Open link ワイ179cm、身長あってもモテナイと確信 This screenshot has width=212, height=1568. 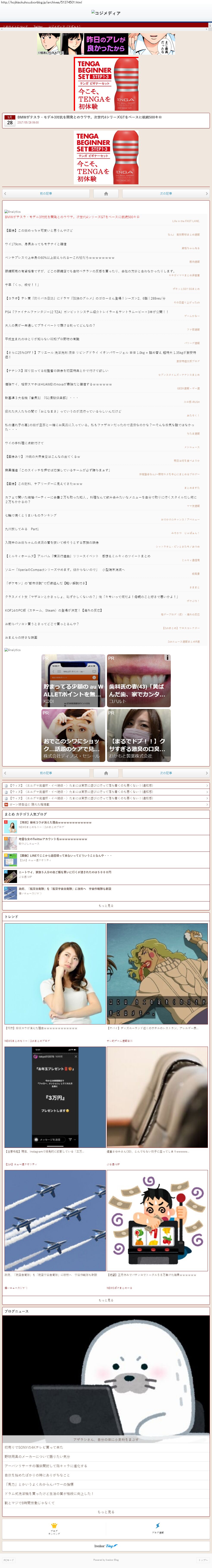tap(36, 244)
